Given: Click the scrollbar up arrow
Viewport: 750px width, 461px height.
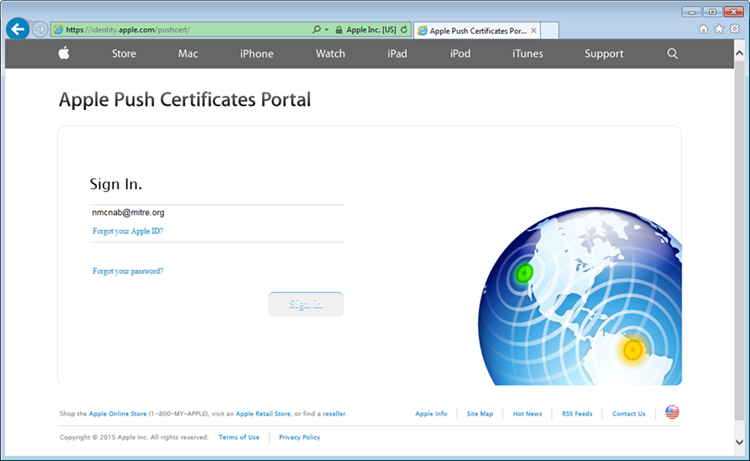Looking at the screenshot, I should pyautogui.click(x=739, y=53).
